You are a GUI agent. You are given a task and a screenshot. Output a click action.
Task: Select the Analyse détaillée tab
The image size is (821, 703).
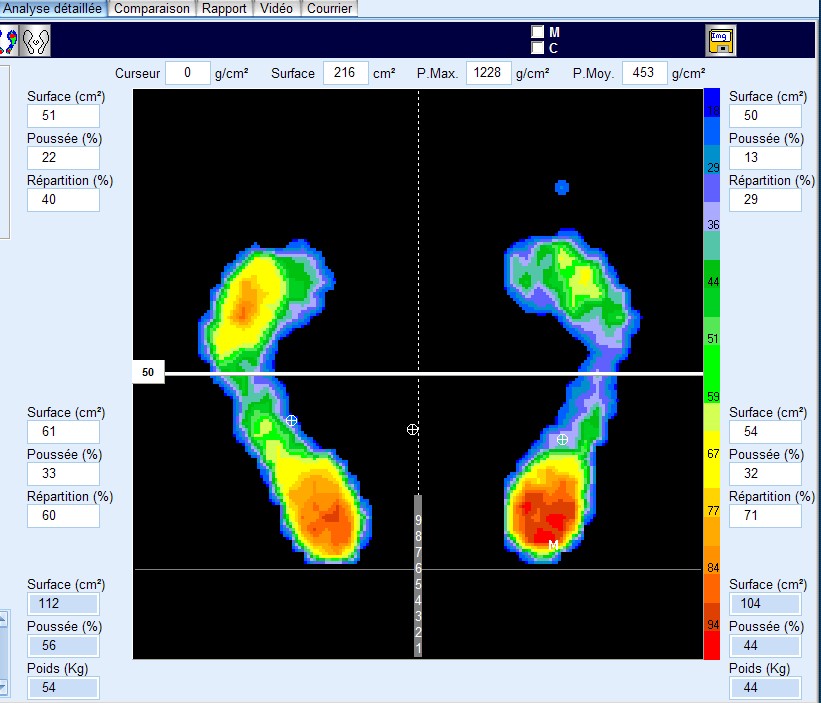(53, 8)
